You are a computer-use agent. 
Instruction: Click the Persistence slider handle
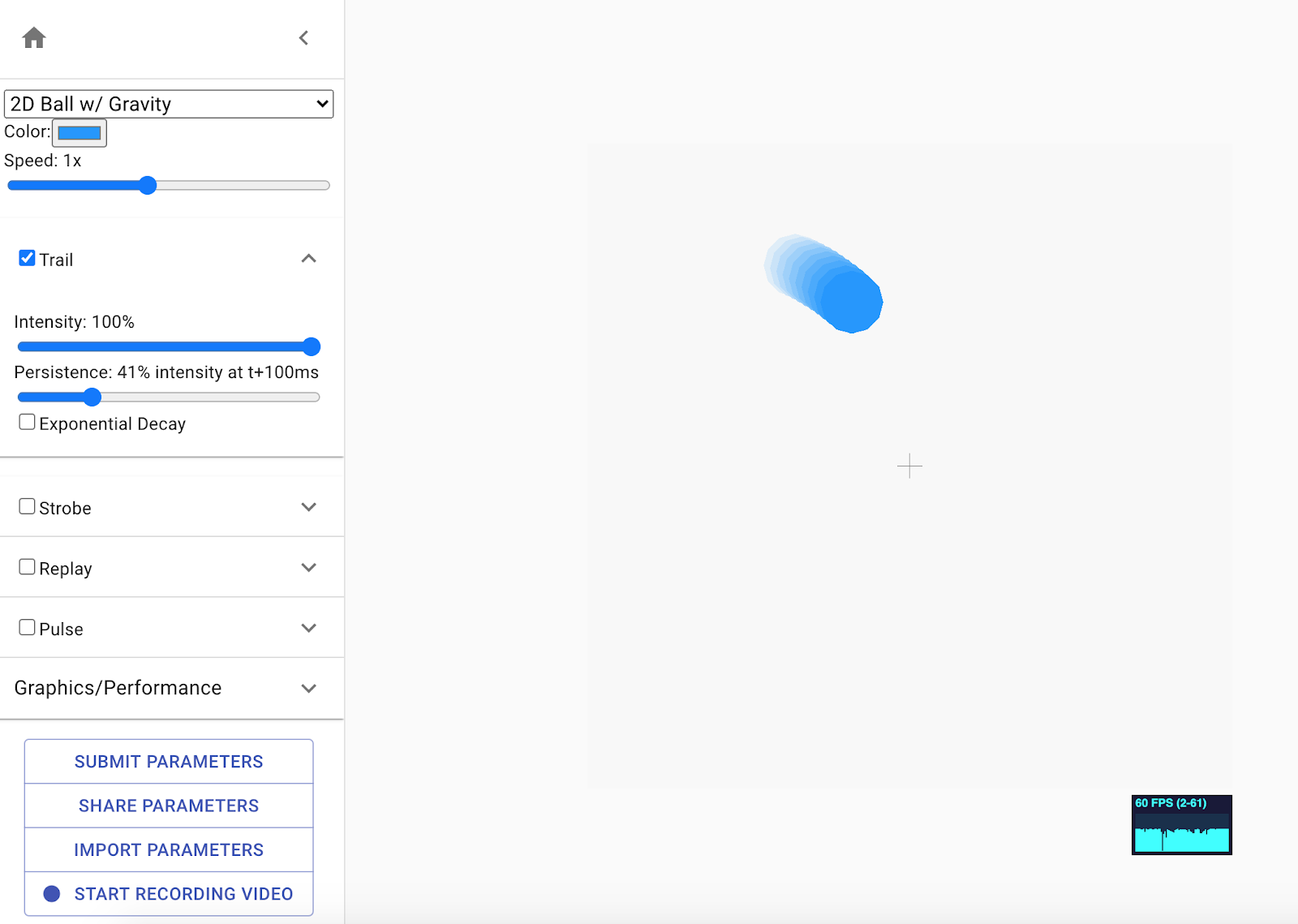click(92, 398)
